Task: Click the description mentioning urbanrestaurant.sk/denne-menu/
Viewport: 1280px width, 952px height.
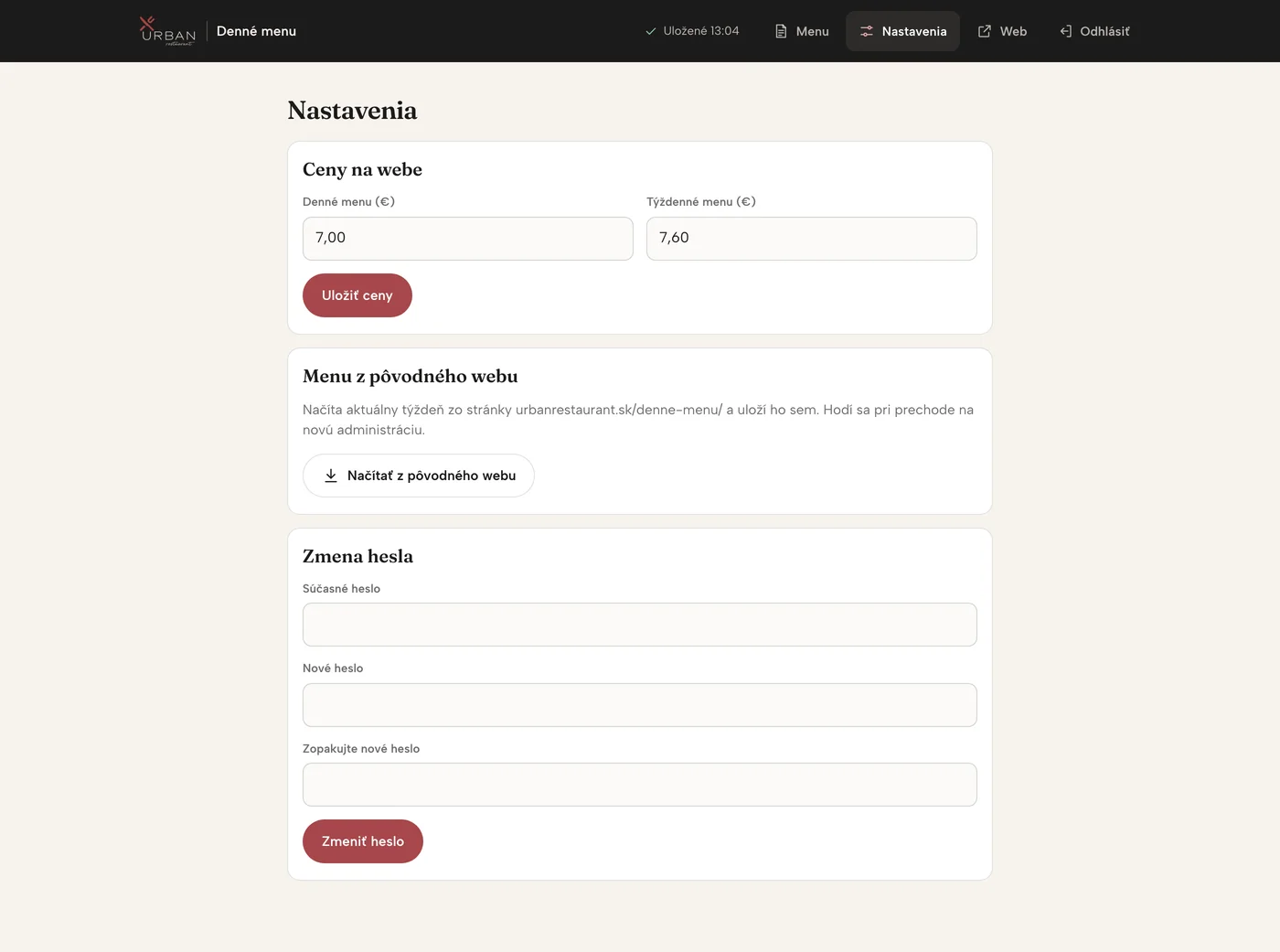Action: click(x=638, y=420)
